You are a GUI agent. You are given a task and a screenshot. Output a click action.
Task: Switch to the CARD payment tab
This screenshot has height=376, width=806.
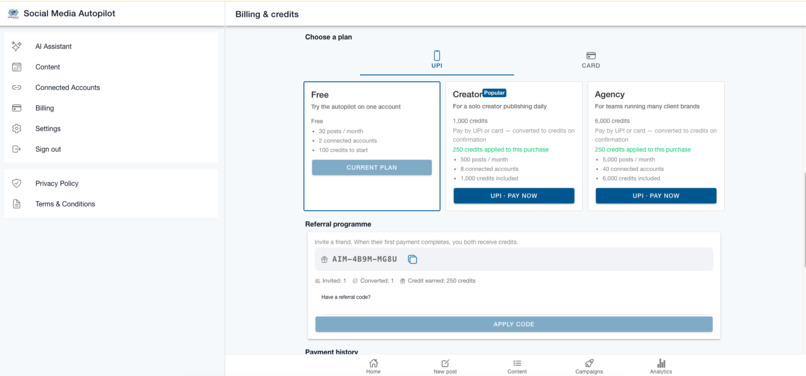pos(591,61)
